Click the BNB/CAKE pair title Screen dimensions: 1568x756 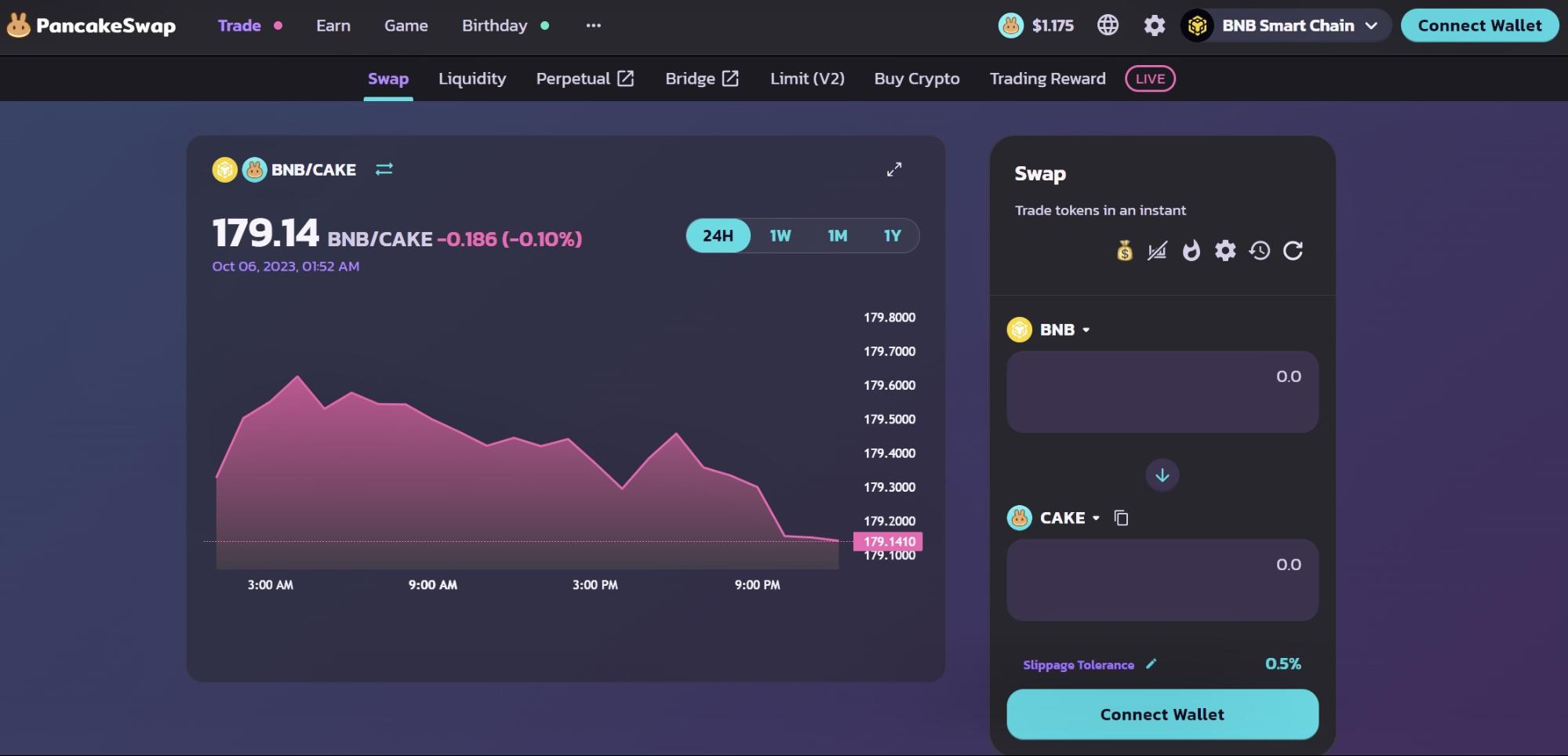click(x=314, y=169)
